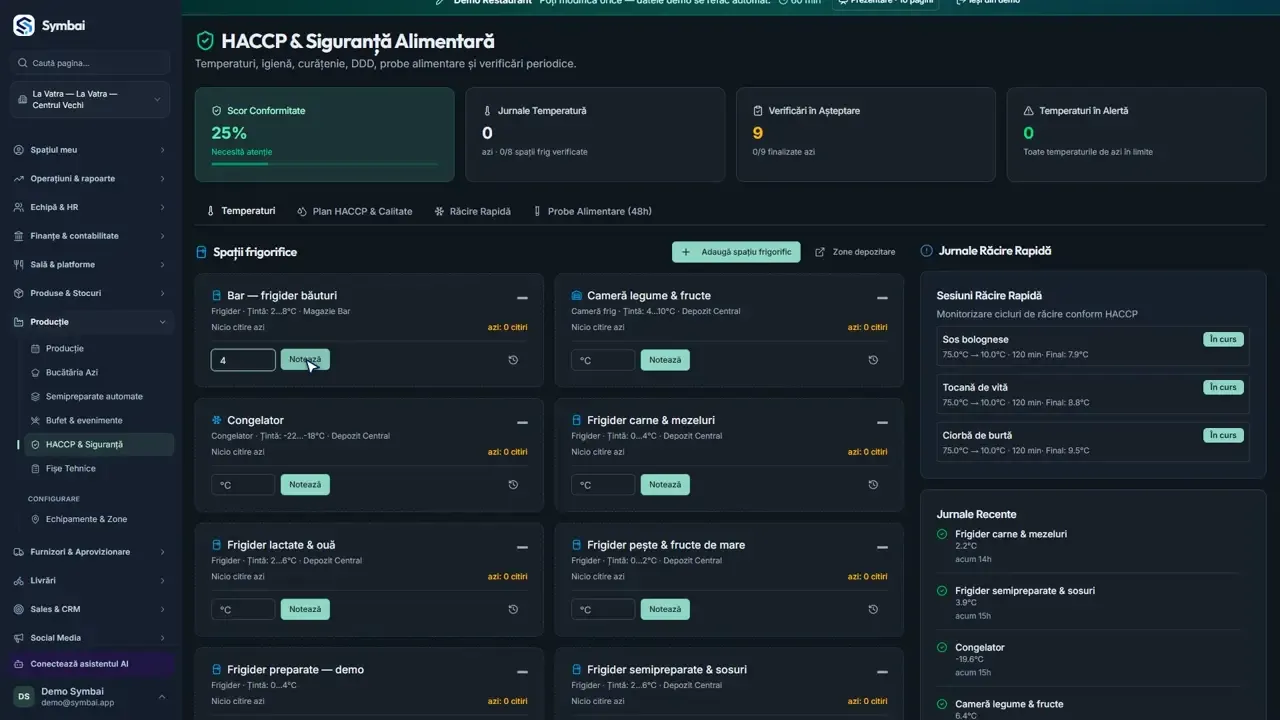This screenshot has width=1280, height=720.
Task: Show history icon on Congelator card
Action: click(513, 485)
